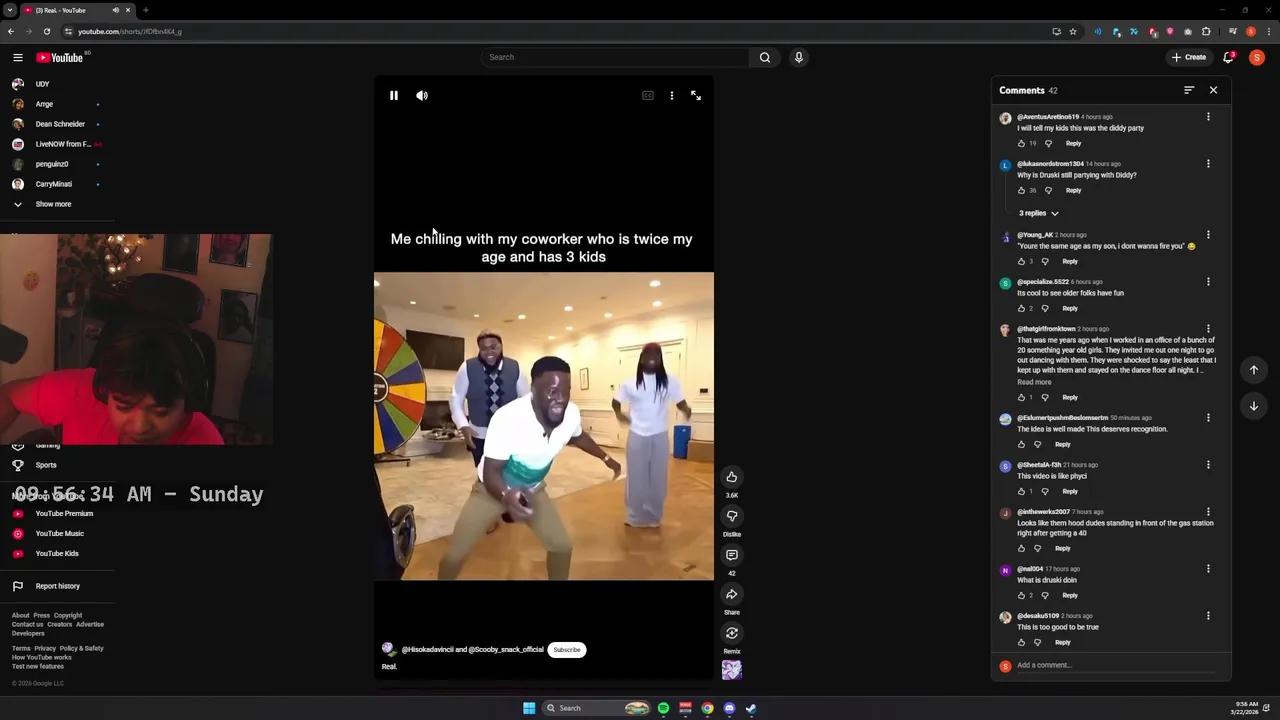This screenshot has height=720, width=1280.
Task: Open the comment sort options
Action: pyautogui.click(x=1189, y=90)
